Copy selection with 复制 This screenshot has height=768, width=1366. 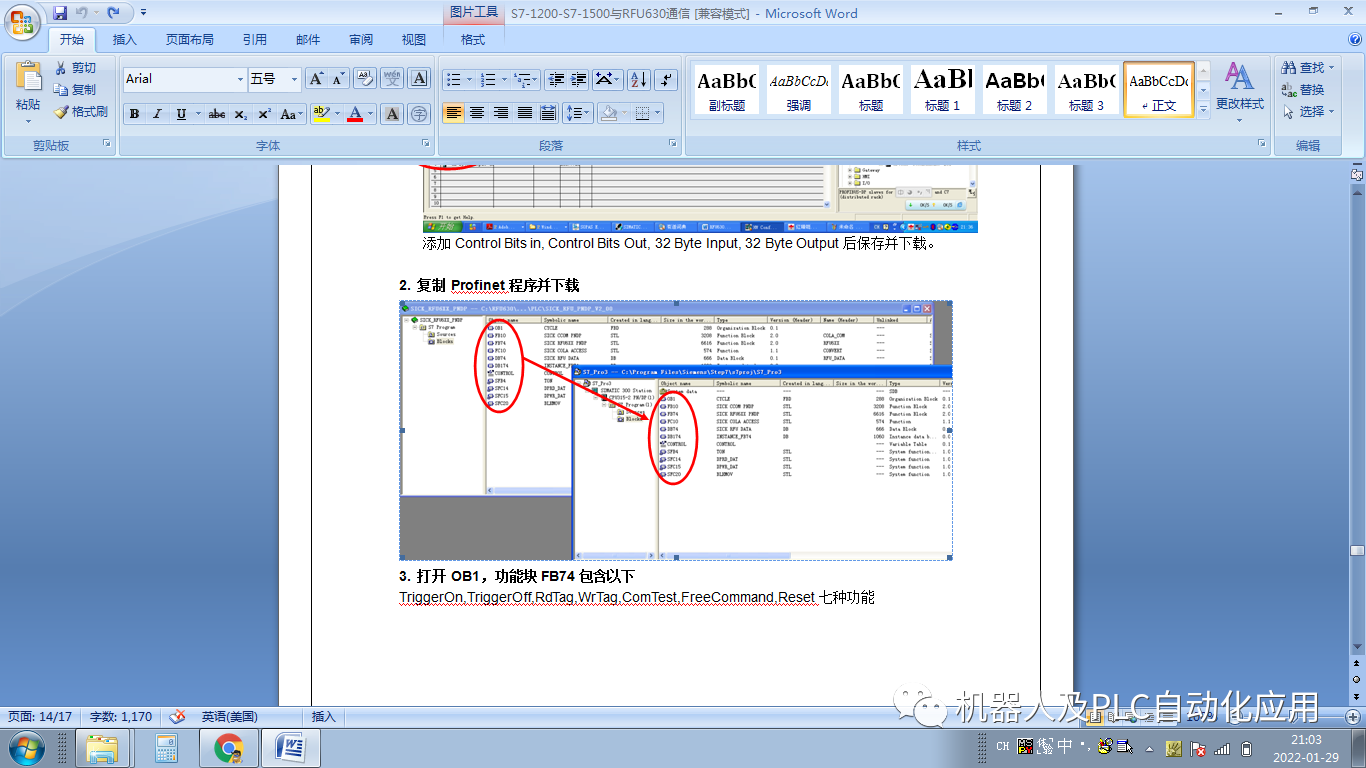76,90
